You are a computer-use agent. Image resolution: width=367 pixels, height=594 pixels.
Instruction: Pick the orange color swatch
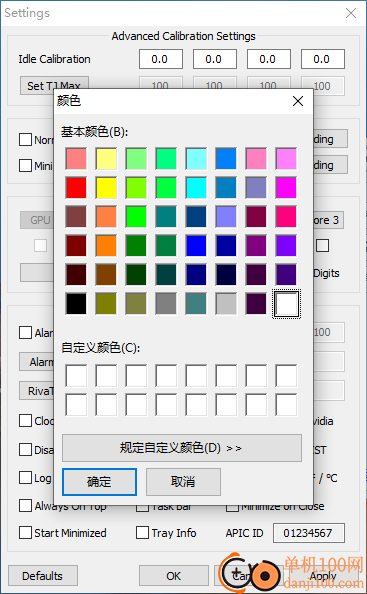pyautogui.click(x=106, y=245)
